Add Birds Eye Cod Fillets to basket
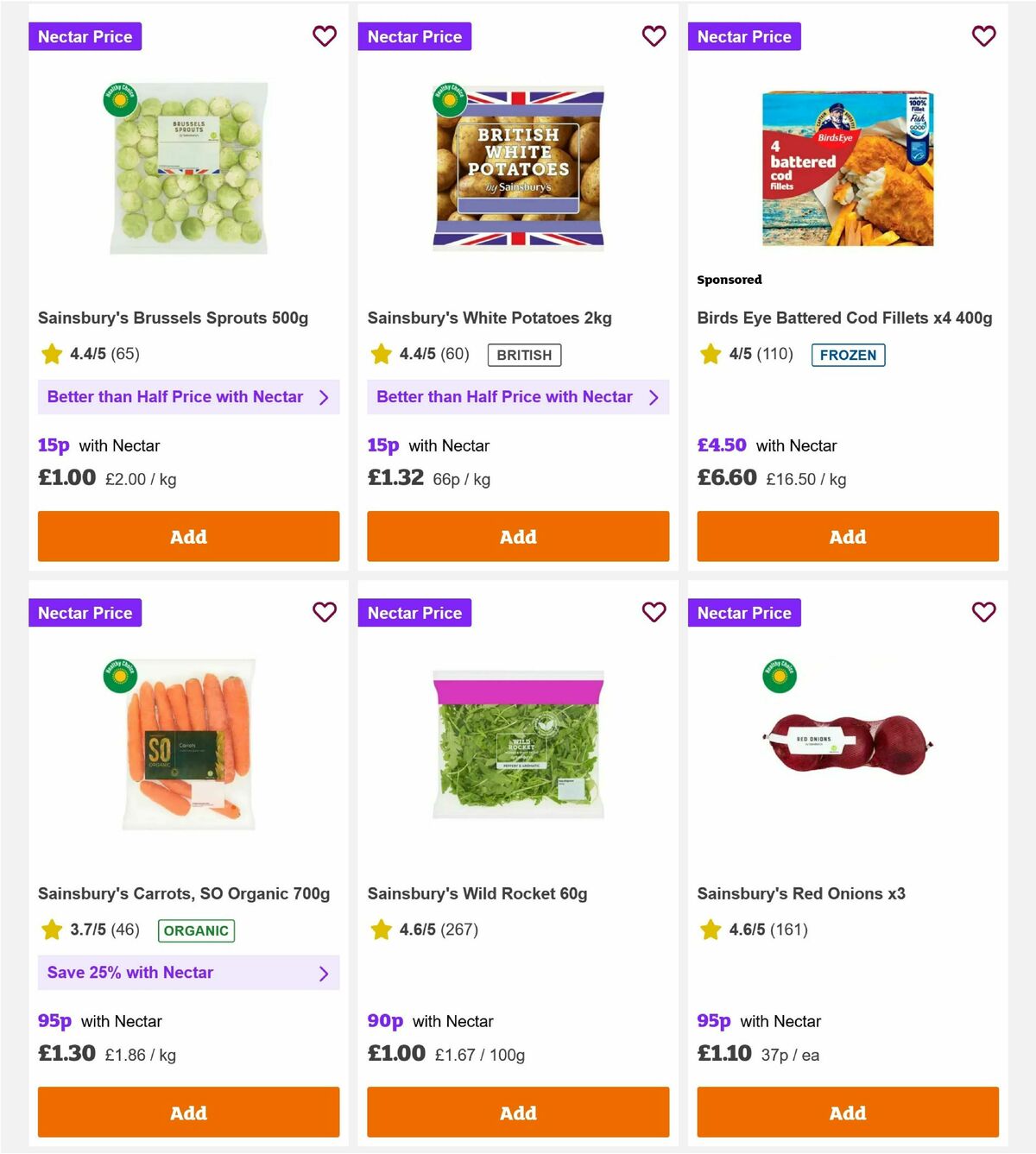The image size is (1036, 1154). pyautogui.click(x=847, y=536)
